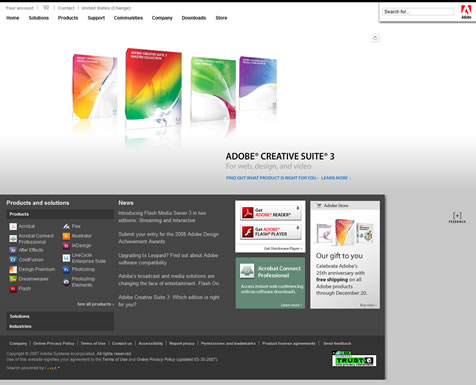Read Flash Media Server 3 news item

click(x=162, y=217)
